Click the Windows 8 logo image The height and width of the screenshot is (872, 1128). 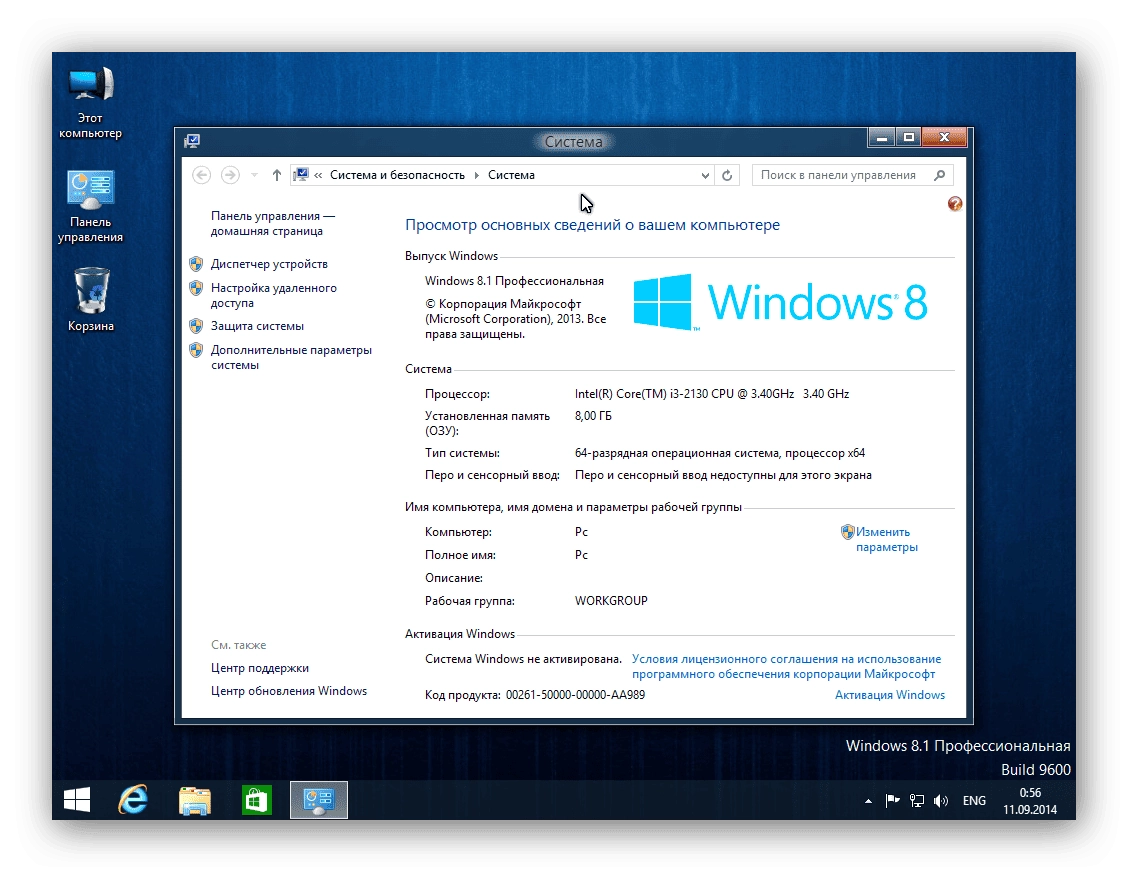click(x=781, y=302)
